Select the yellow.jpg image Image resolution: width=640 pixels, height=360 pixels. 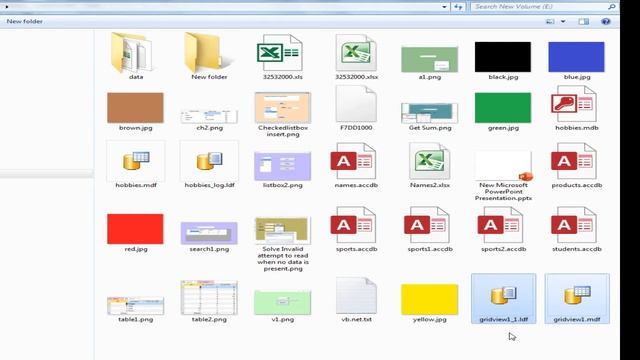tap(429, 300)
